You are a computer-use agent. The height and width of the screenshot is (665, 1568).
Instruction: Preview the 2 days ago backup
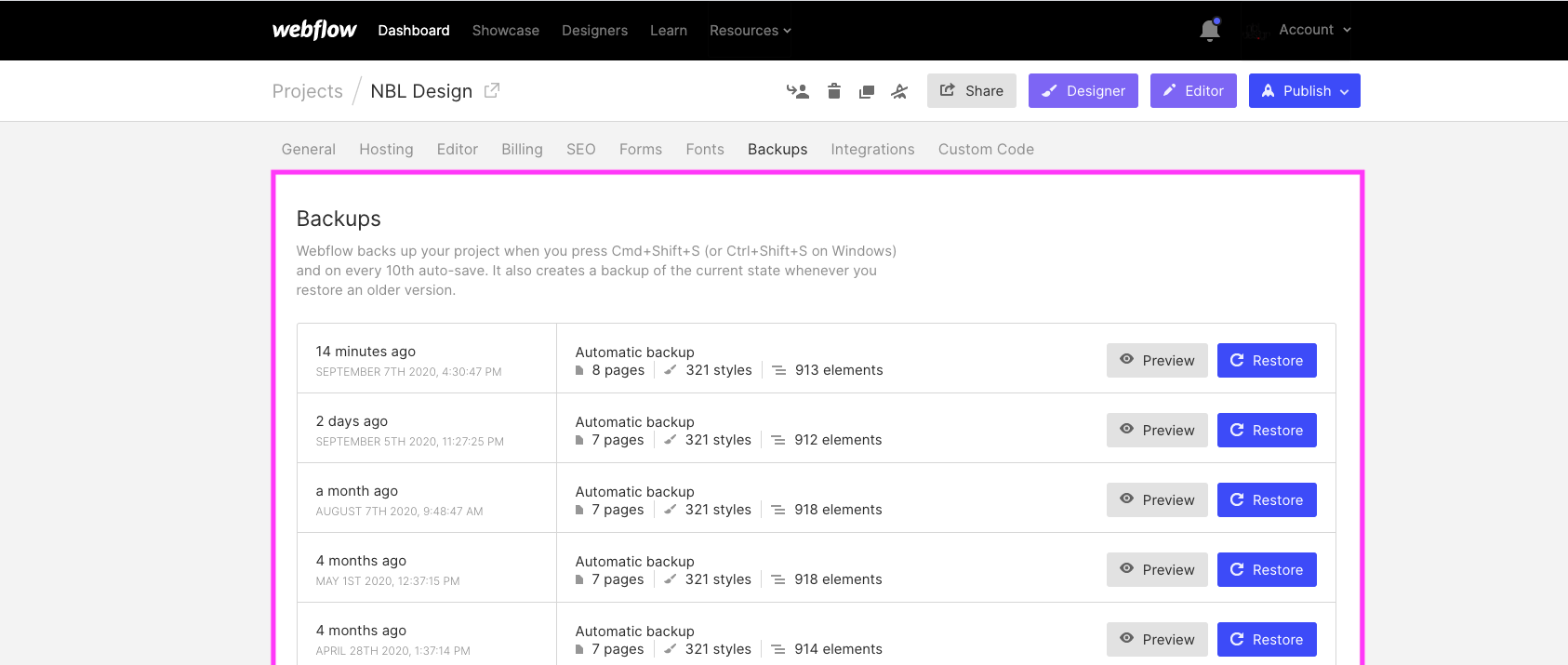click(x=1157, y=431)
